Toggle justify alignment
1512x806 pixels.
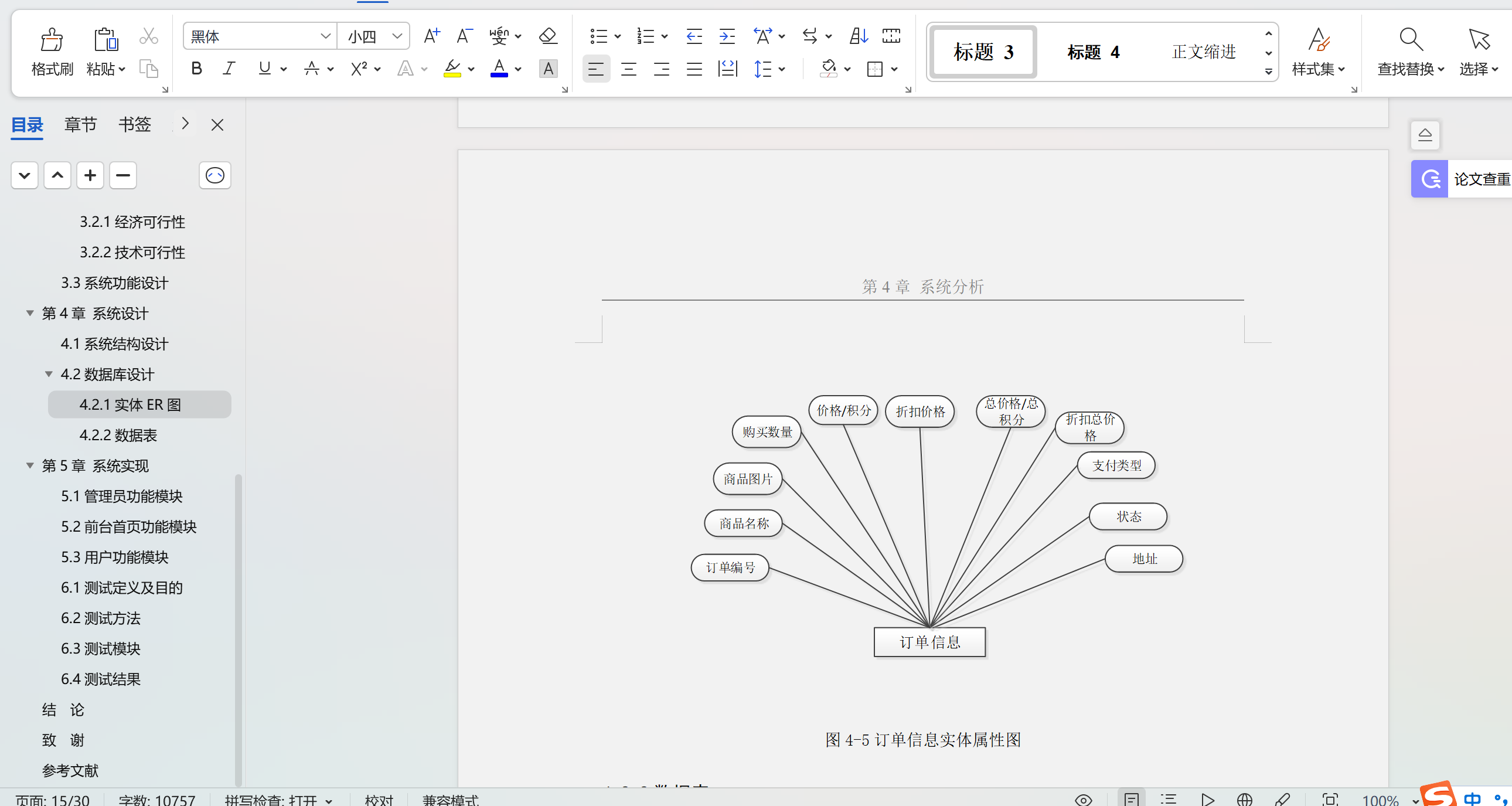coord(694,69)
